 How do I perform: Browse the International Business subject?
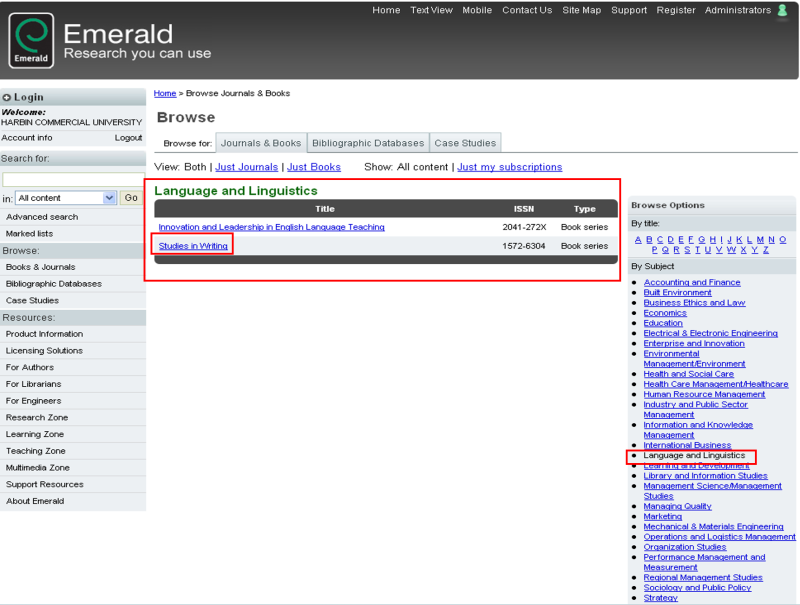687,445
